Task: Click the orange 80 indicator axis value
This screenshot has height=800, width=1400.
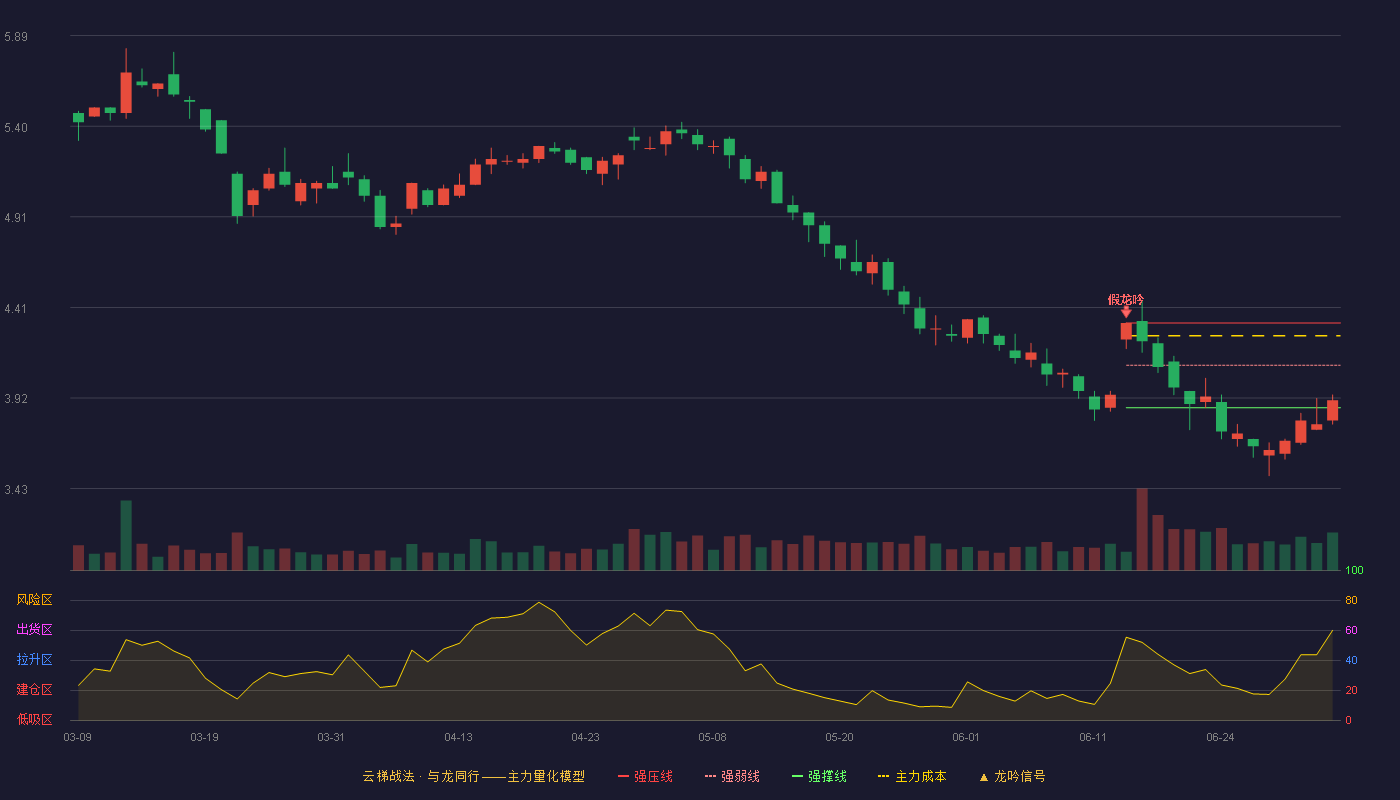Action: coord(1351,600)
